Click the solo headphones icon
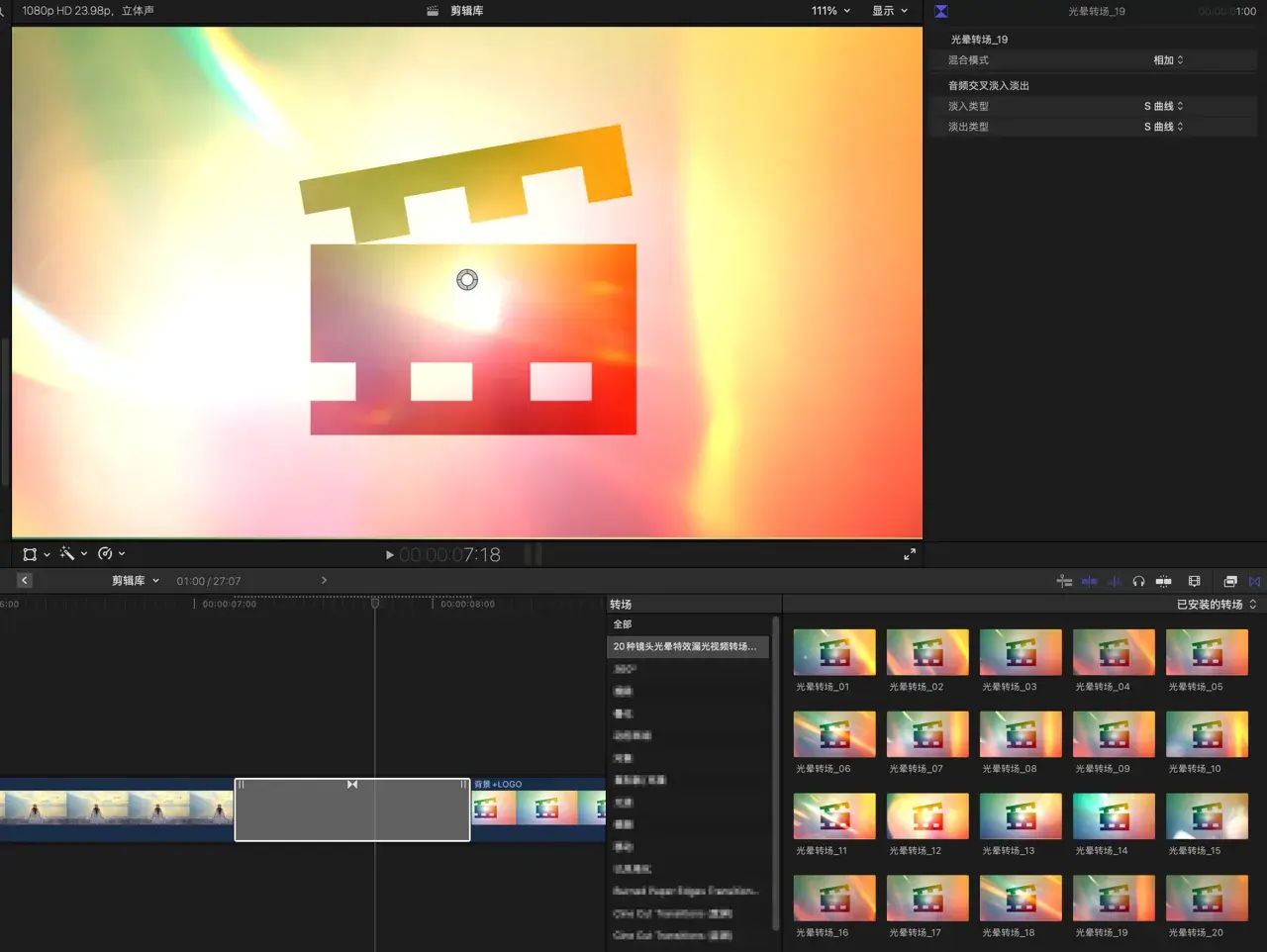1267x952 pixels. click(x=1138, y=582)
